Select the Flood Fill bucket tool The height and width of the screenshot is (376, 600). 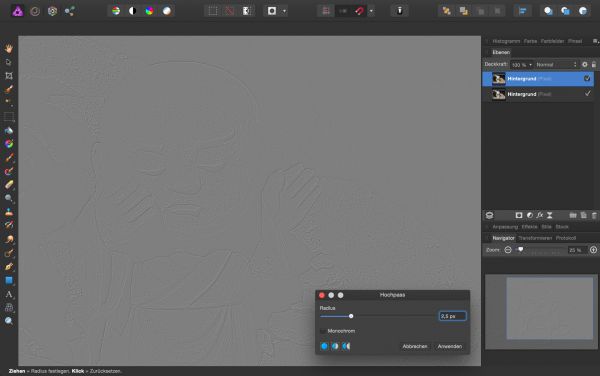pos(9,130)
